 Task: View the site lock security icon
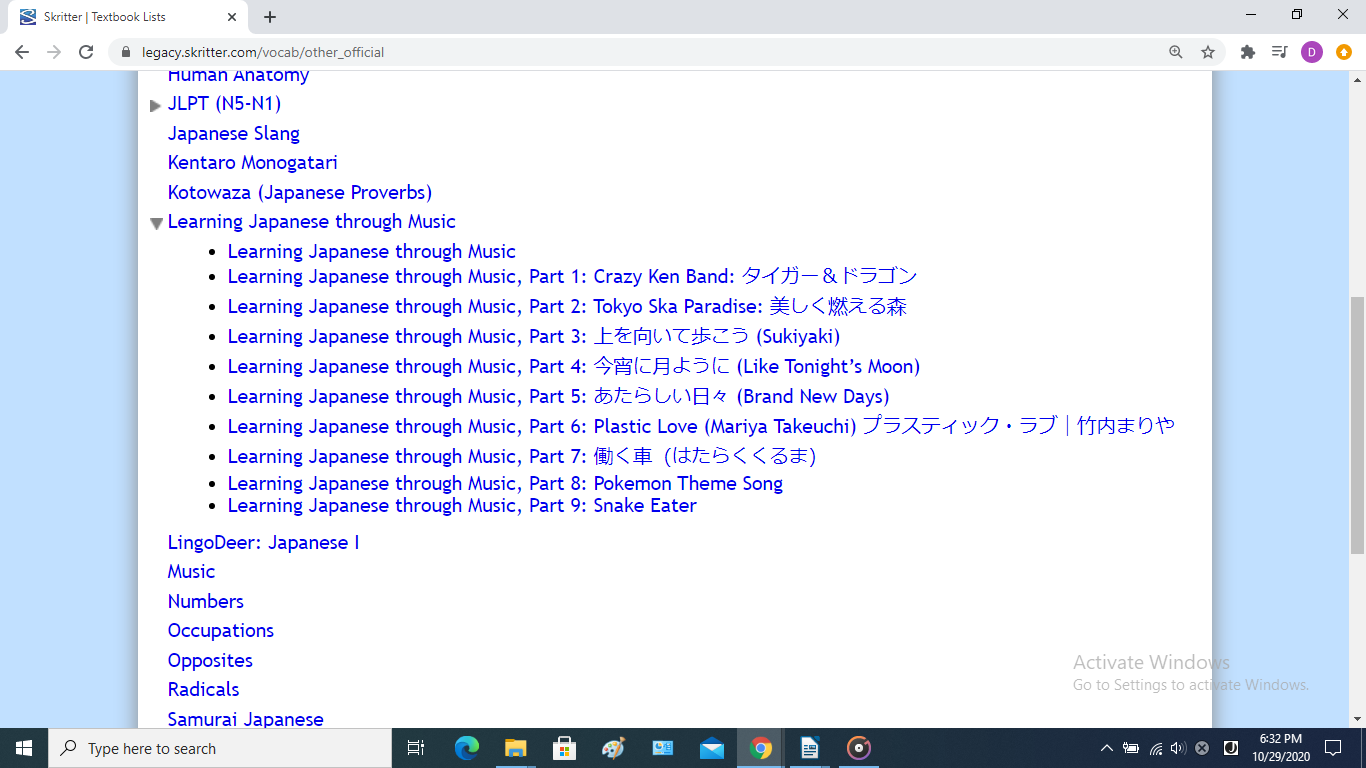coord(126,52)
